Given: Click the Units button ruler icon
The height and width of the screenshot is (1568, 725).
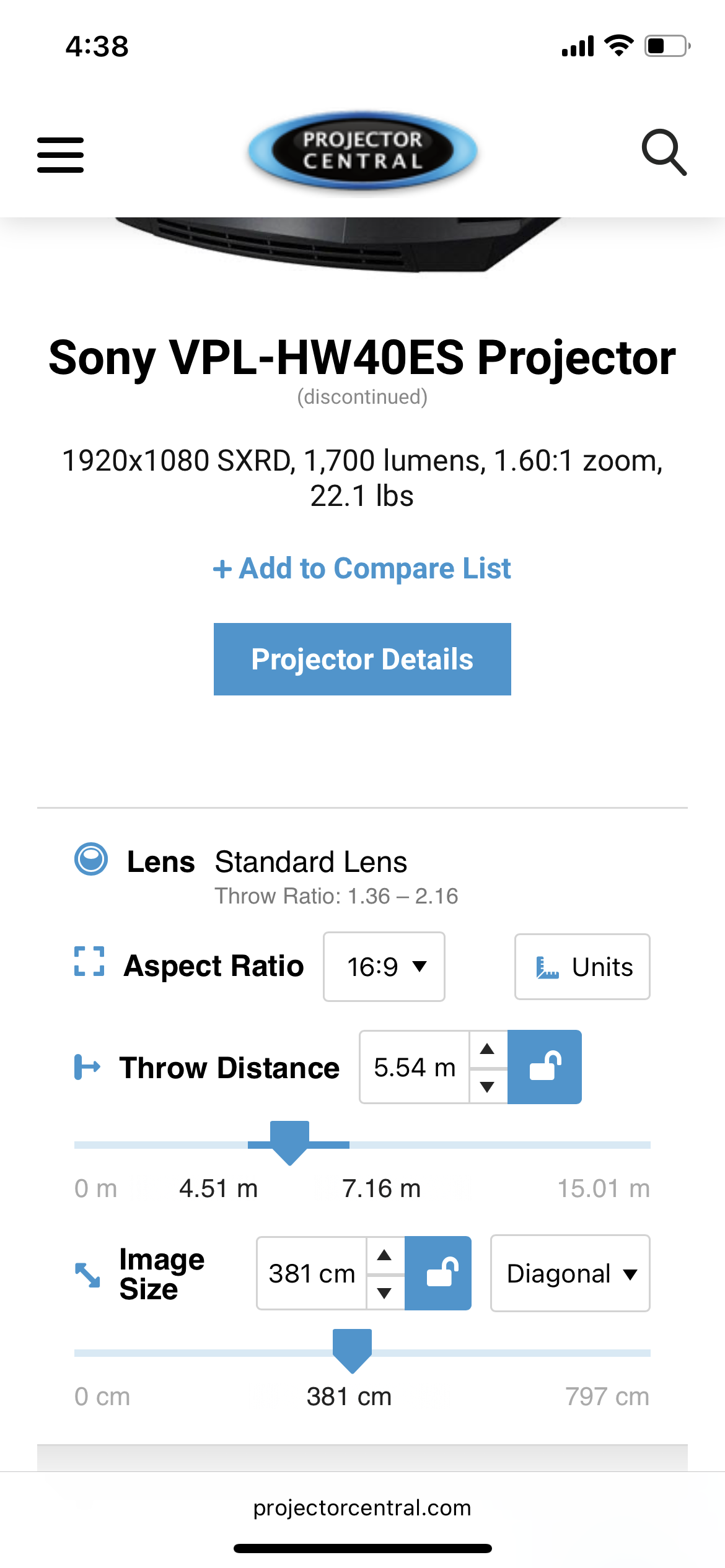Looking at the screenshot, I should (x=547, y=967).
